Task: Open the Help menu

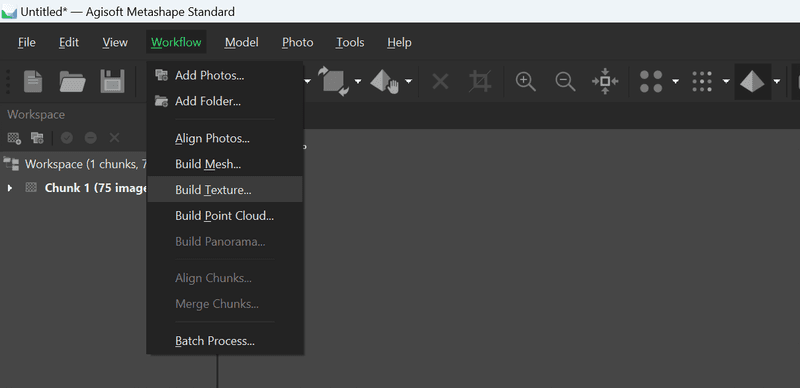Action: (399, 42)
